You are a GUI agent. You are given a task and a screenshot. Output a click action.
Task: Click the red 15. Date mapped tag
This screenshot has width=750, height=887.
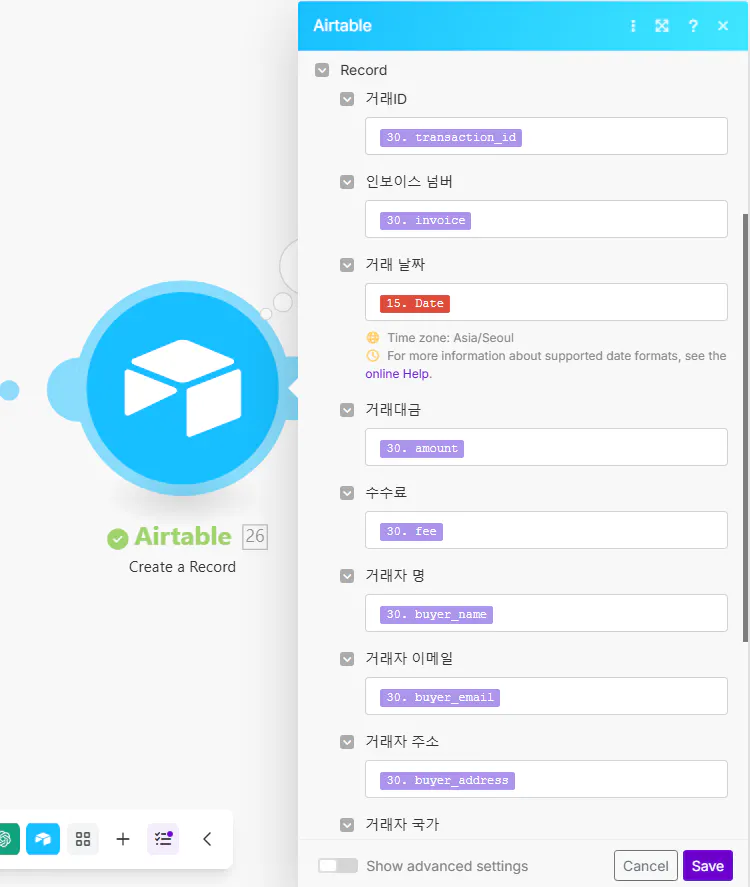415,304
